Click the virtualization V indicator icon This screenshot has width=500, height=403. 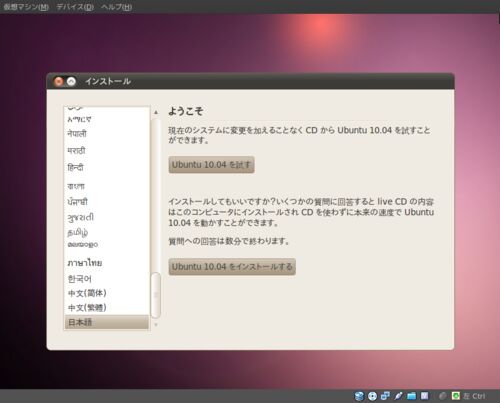point(424,396)
